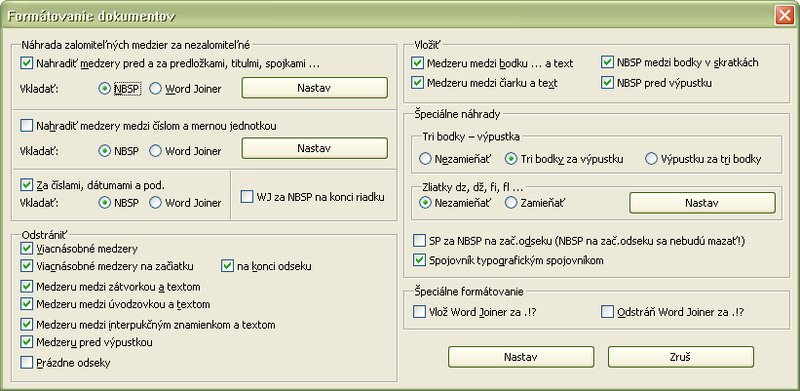Toggle na konci odseku checkbox
Viewport: 800px width, 391px height.
coord(228,266)
